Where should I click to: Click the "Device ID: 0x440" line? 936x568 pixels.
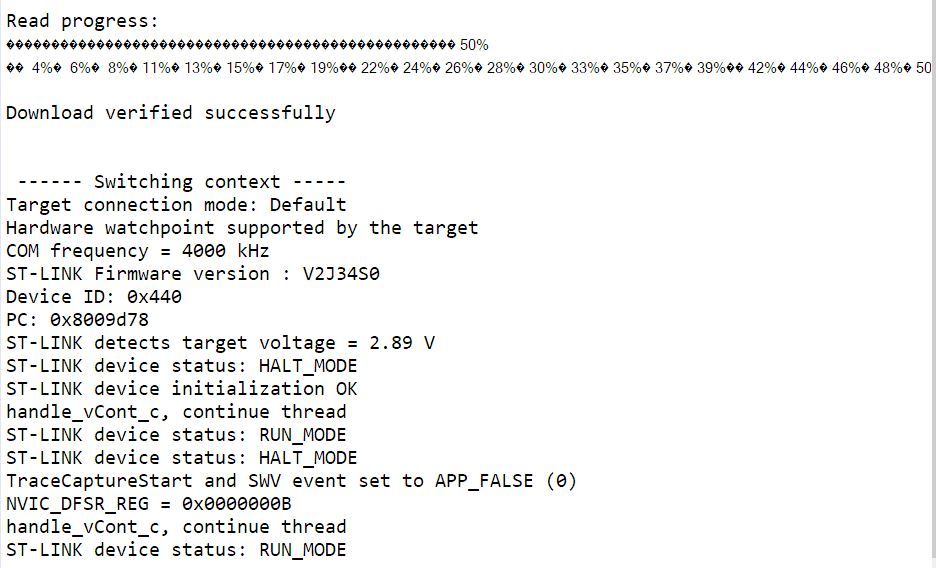point(94,297)
